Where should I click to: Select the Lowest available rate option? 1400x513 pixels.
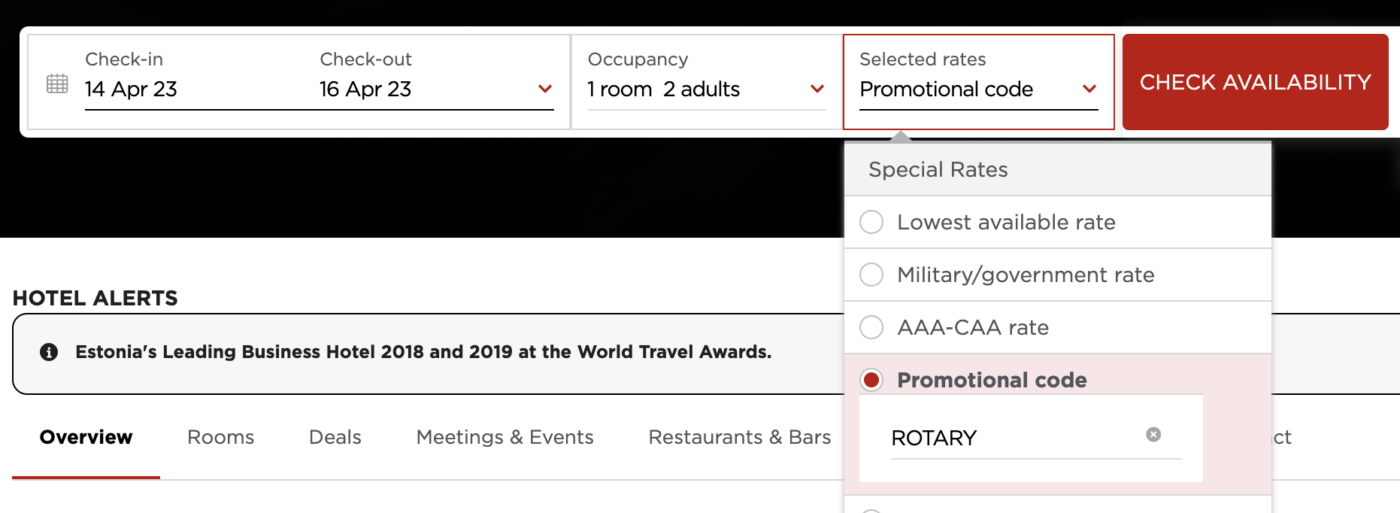[1058, 222]
